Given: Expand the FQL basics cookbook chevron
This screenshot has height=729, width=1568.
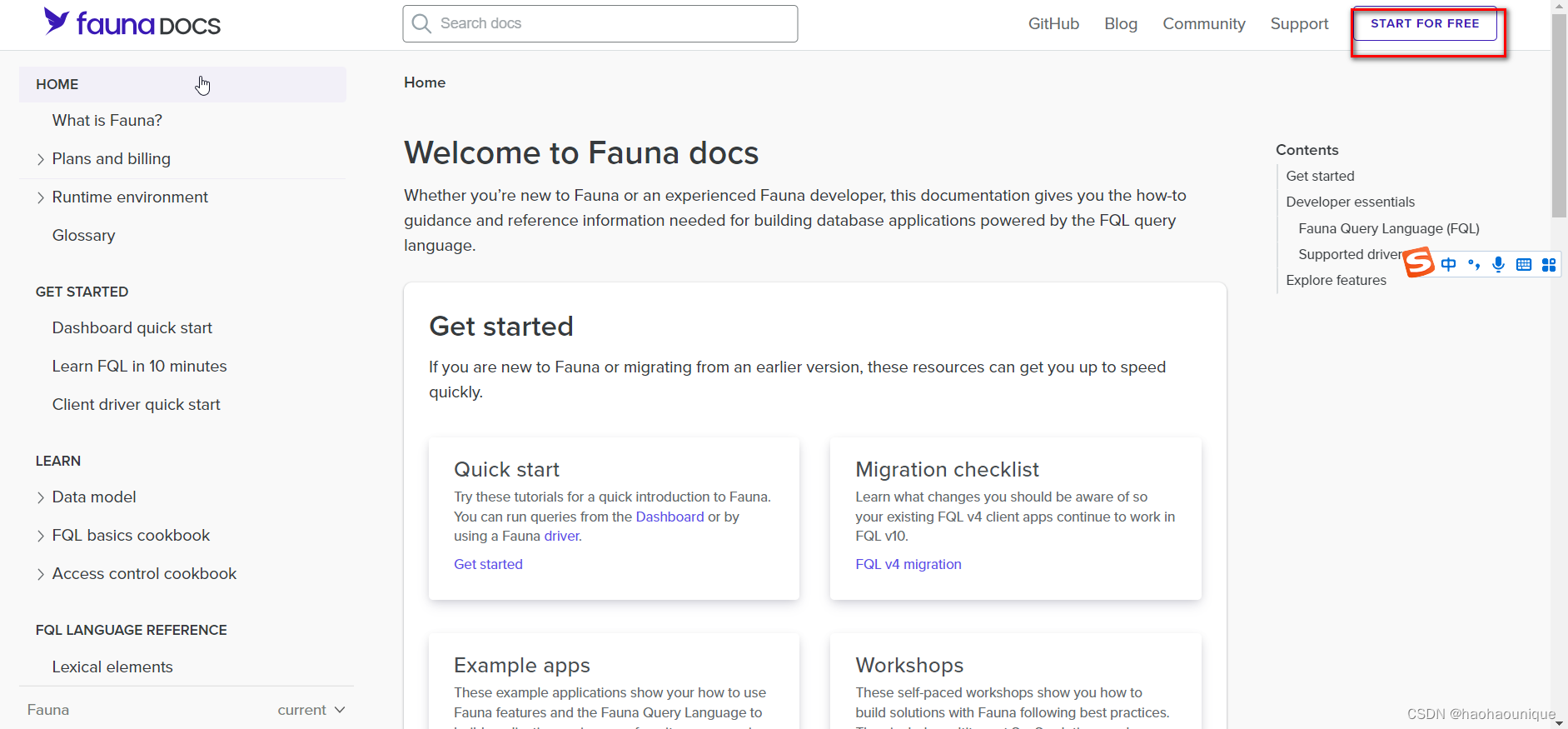Looking at the screenshot, I should (41, 536).
